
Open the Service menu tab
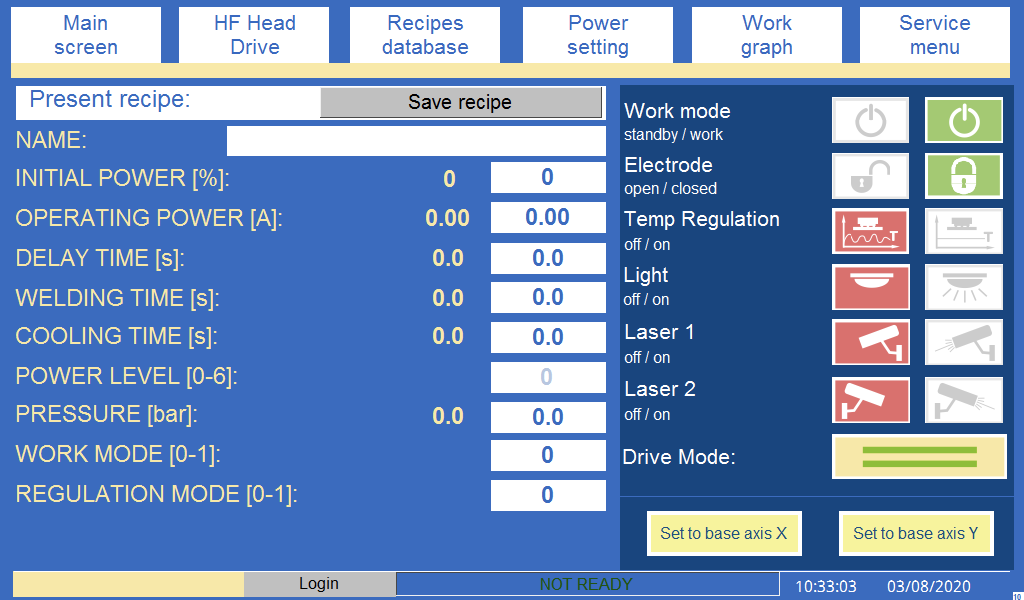coord(934,35)
